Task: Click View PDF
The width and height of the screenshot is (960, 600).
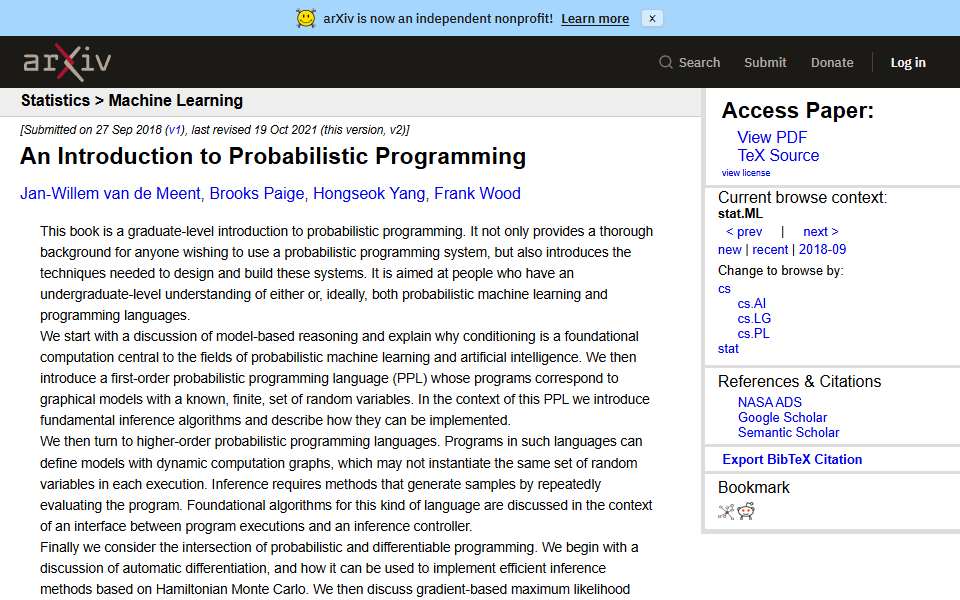Action: pyautogui.click(x=771, y=137)
